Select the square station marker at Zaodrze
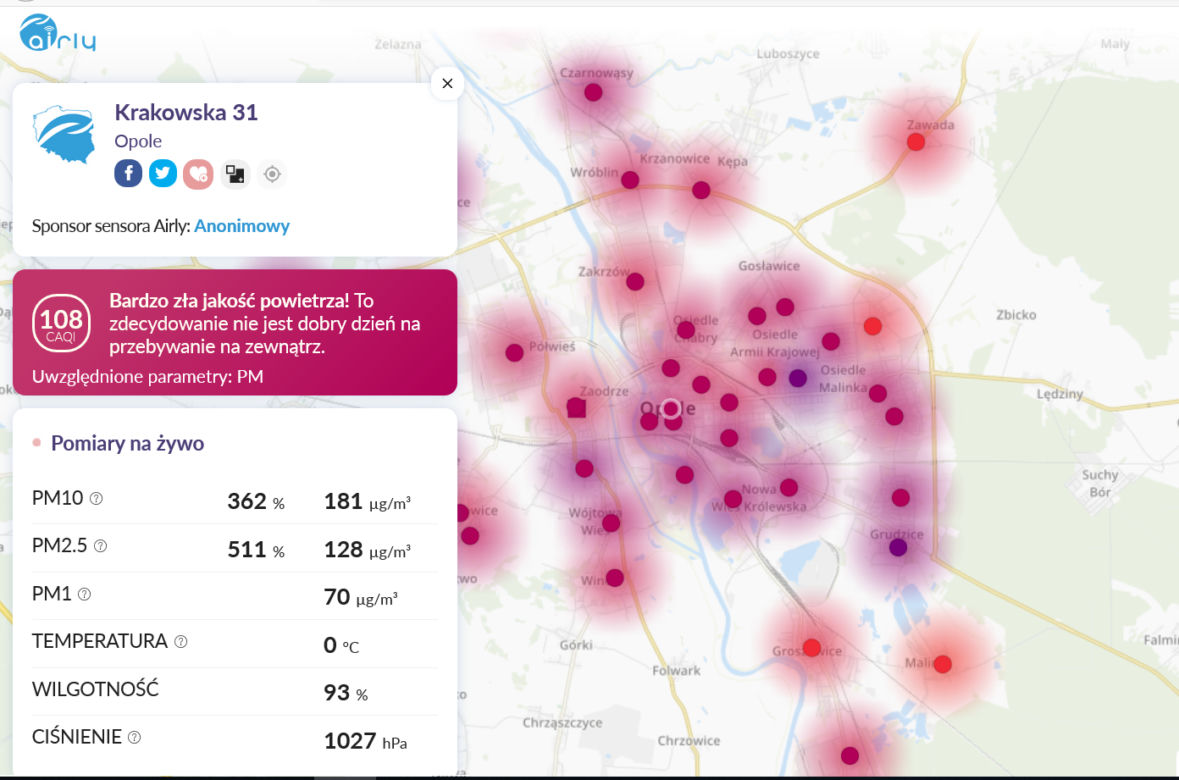Image resolution: width=1179 pixels, height=780 pixels. pyautogui.click(x=577, y=408)
